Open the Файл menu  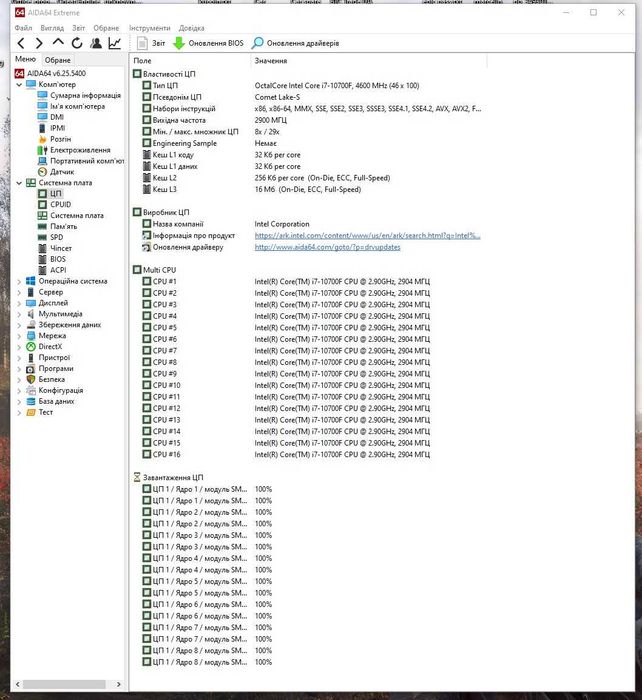click(x=23, y=28)
